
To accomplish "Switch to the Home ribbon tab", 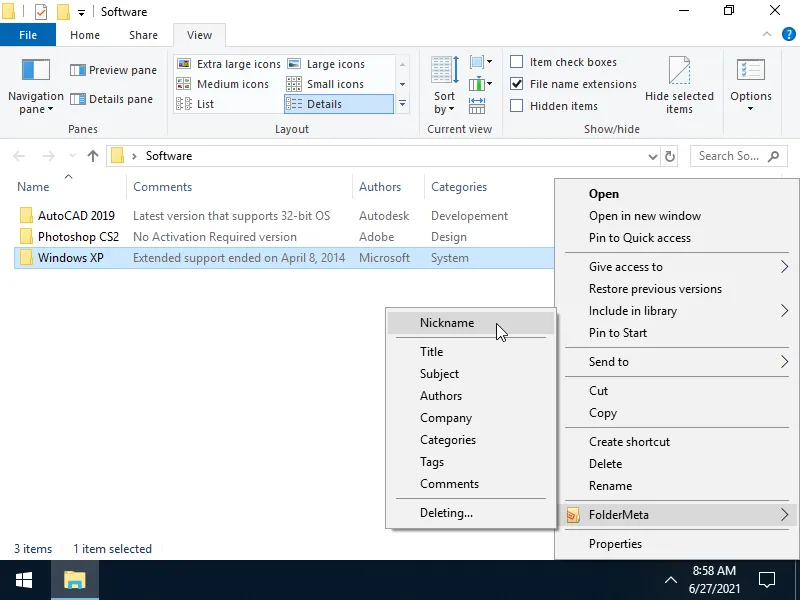I will [85, 34].
